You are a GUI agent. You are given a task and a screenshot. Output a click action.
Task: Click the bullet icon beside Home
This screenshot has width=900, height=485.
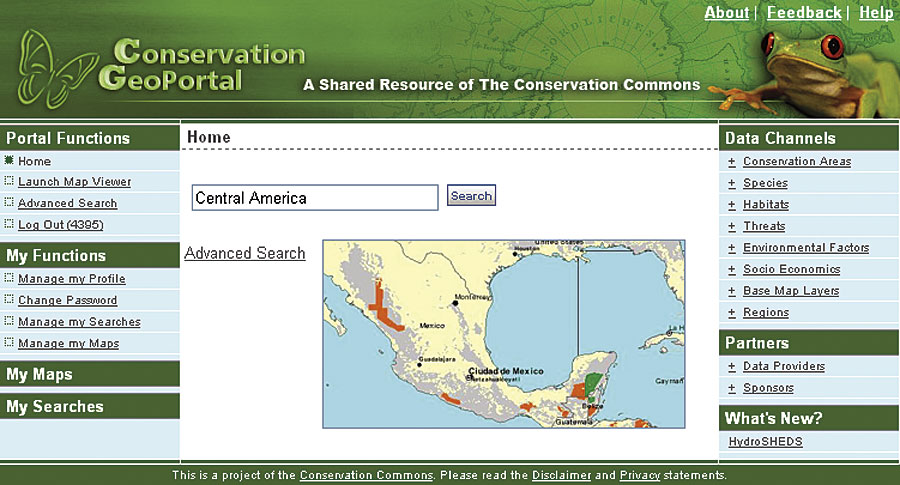pos(9,160)
